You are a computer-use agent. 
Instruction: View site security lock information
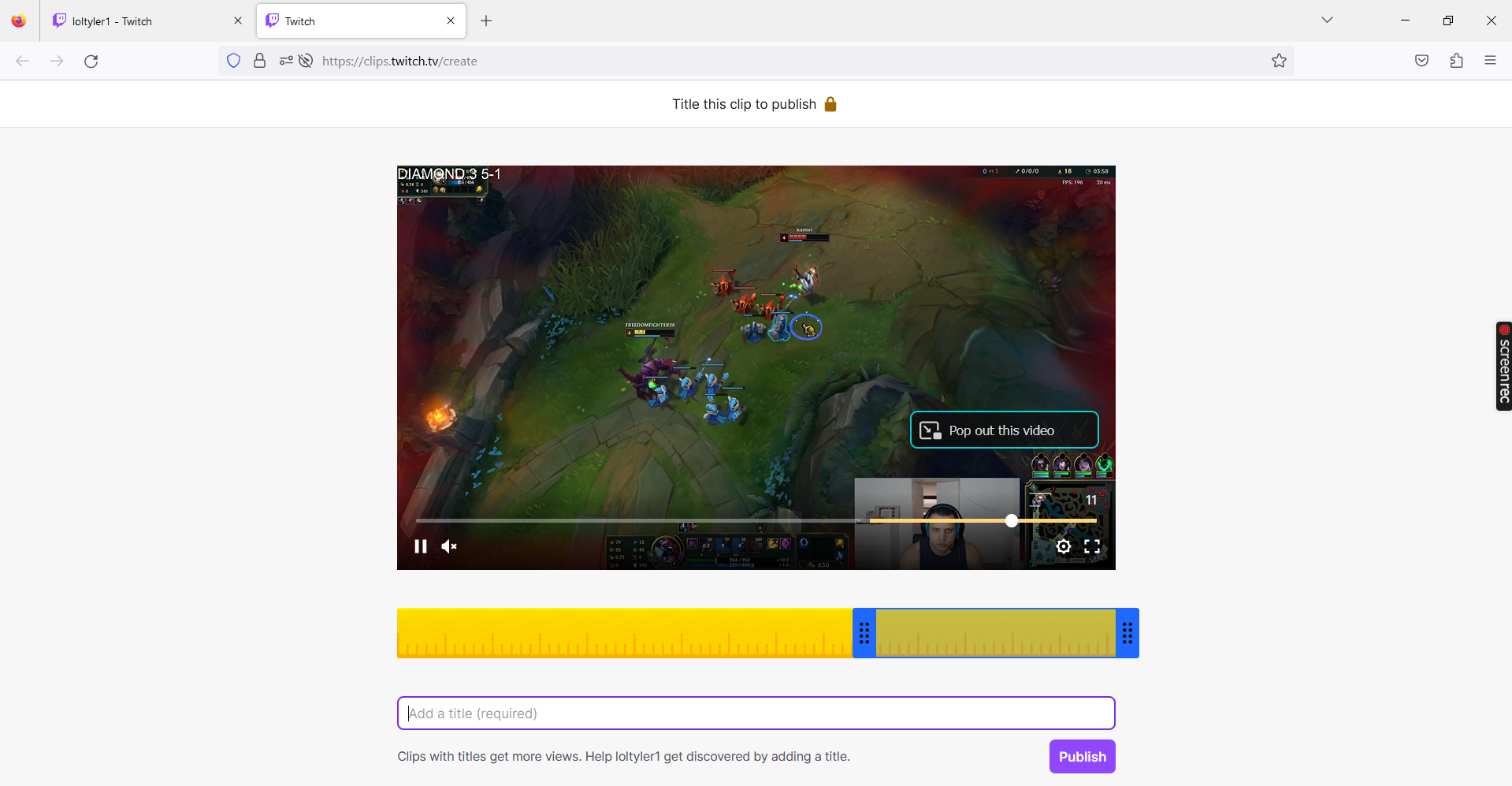click(x=259, y=61)
